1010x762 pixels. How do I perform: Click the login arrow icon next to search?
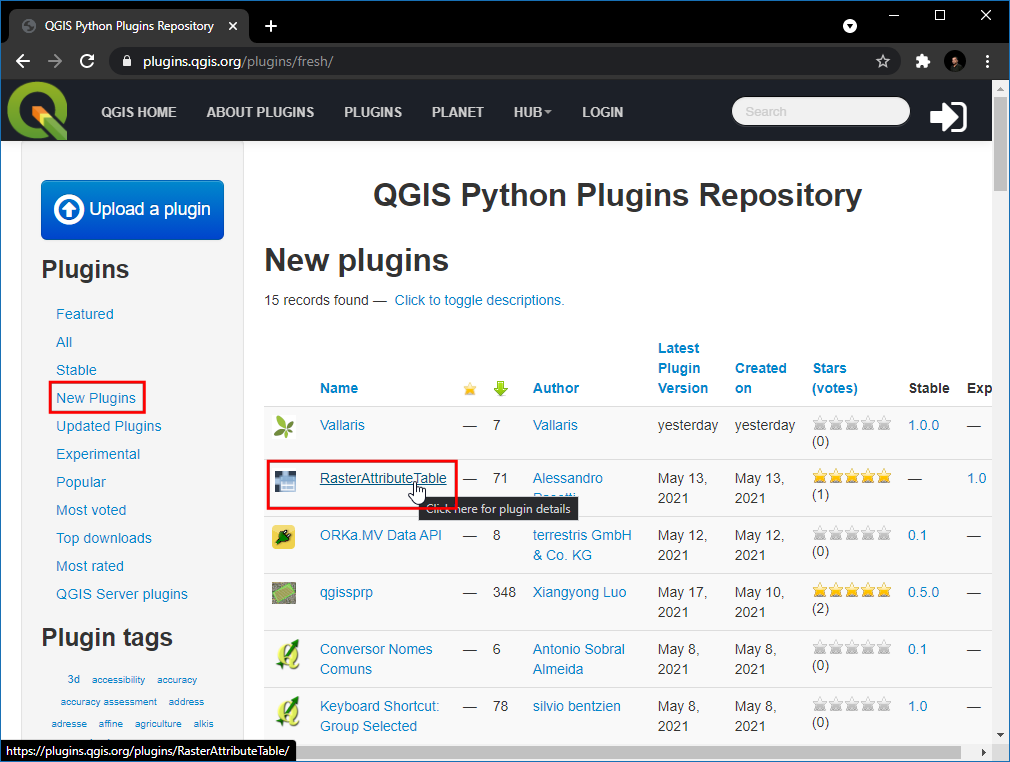[947, 116]
